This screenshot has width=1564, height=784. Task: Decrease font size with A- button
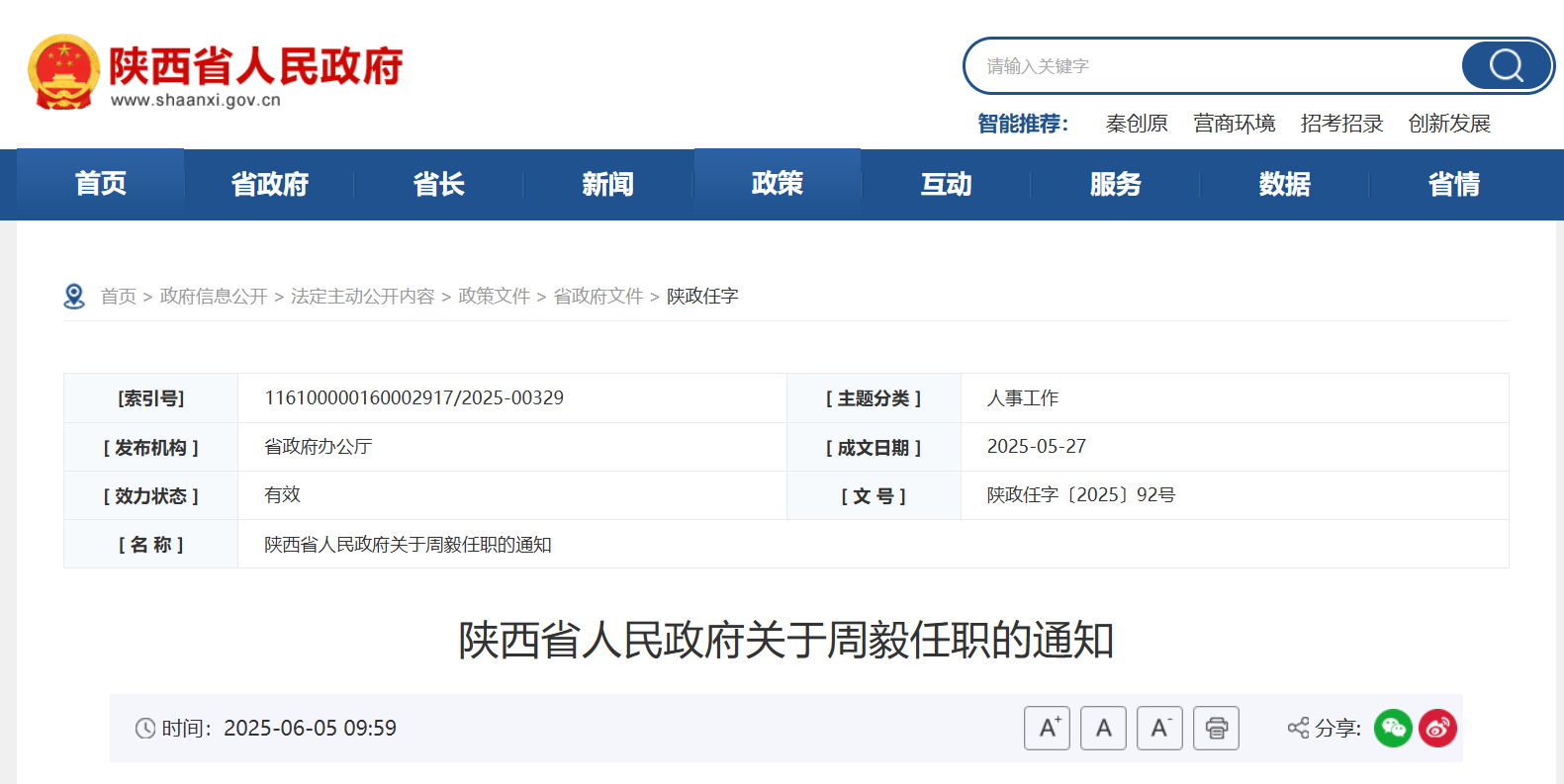[1159, 729]
